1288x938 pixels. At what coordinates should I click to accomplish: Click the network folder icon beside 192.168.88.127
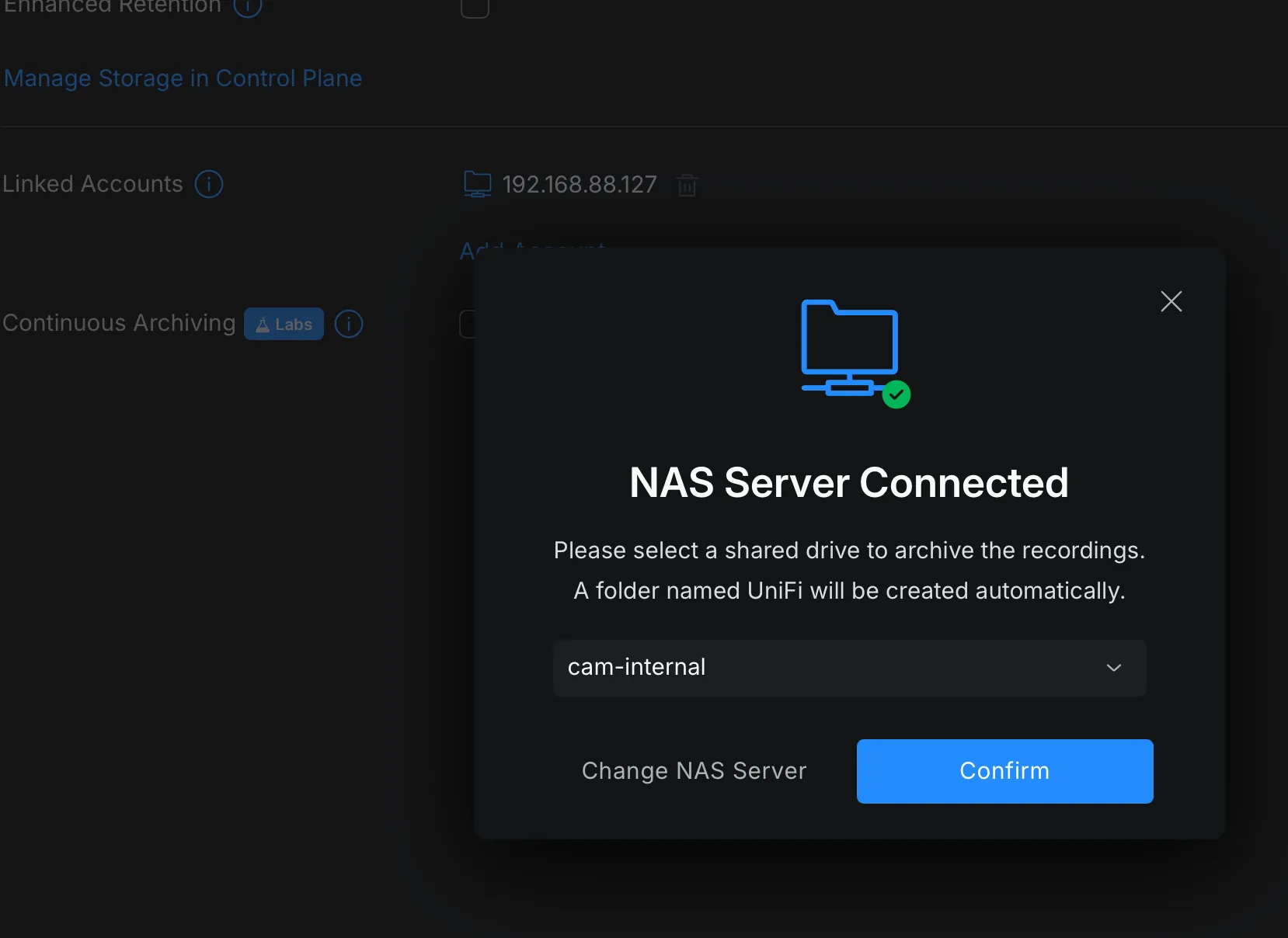(x=477, y=185)
